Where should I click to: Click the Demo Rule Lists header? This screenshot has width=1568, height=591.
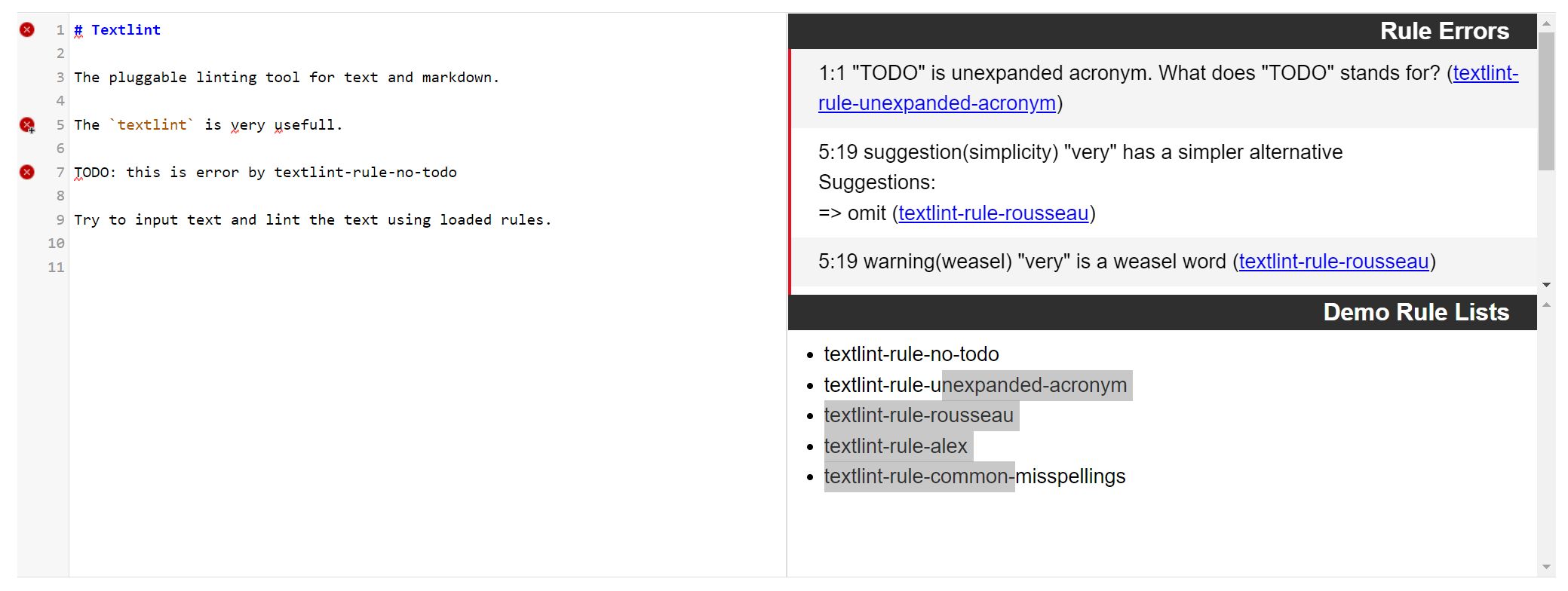tap(1416, 312)
